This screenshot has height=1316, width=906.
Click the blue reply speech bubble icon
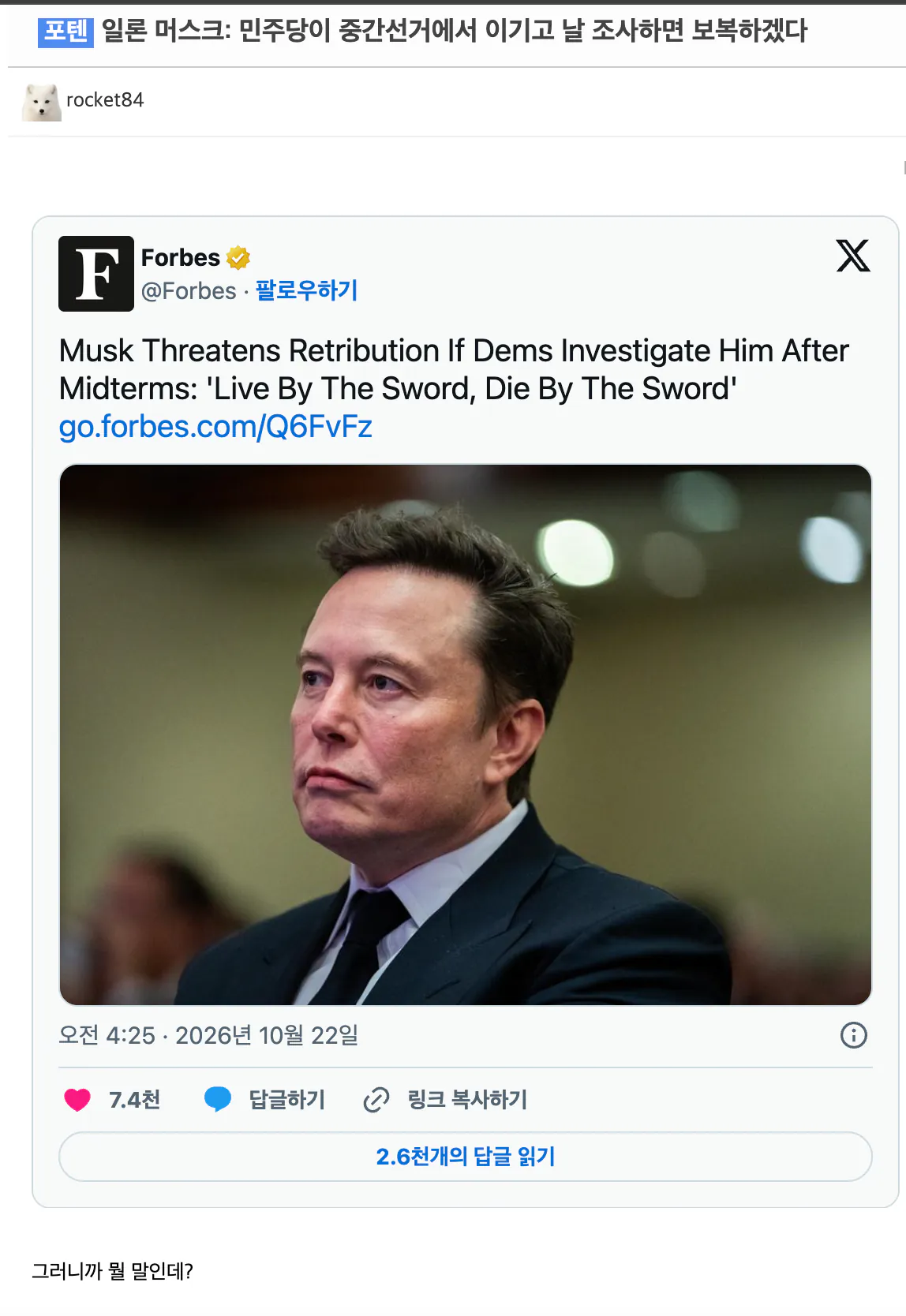point(217,1099)
